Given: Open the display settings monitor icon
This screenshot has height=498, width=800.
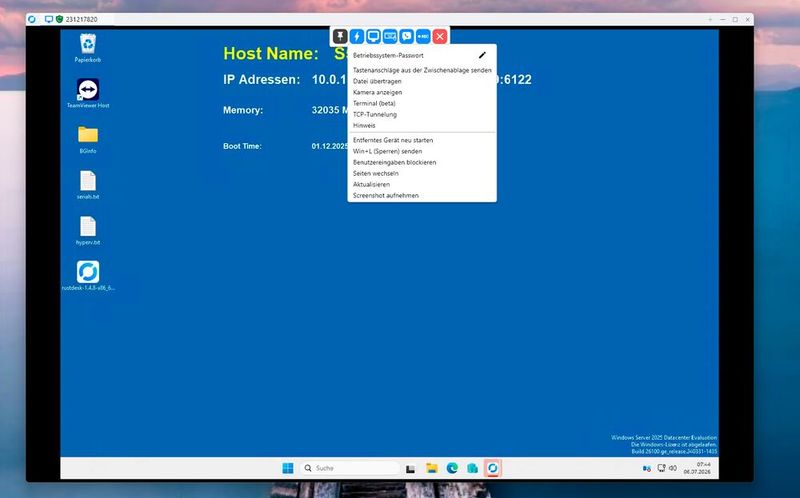Looking at the screenshot, I should pyautogui.click(x=373, y=36).
